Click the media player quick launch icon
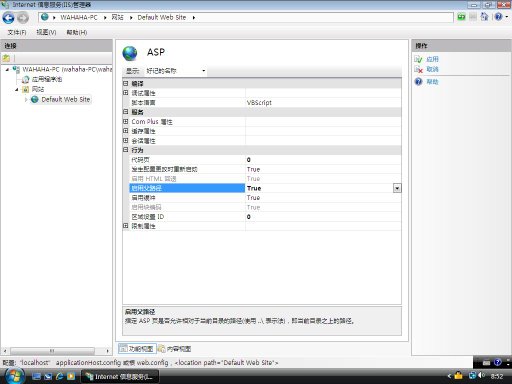Viewport: 512px width, 384px height. 71,376
